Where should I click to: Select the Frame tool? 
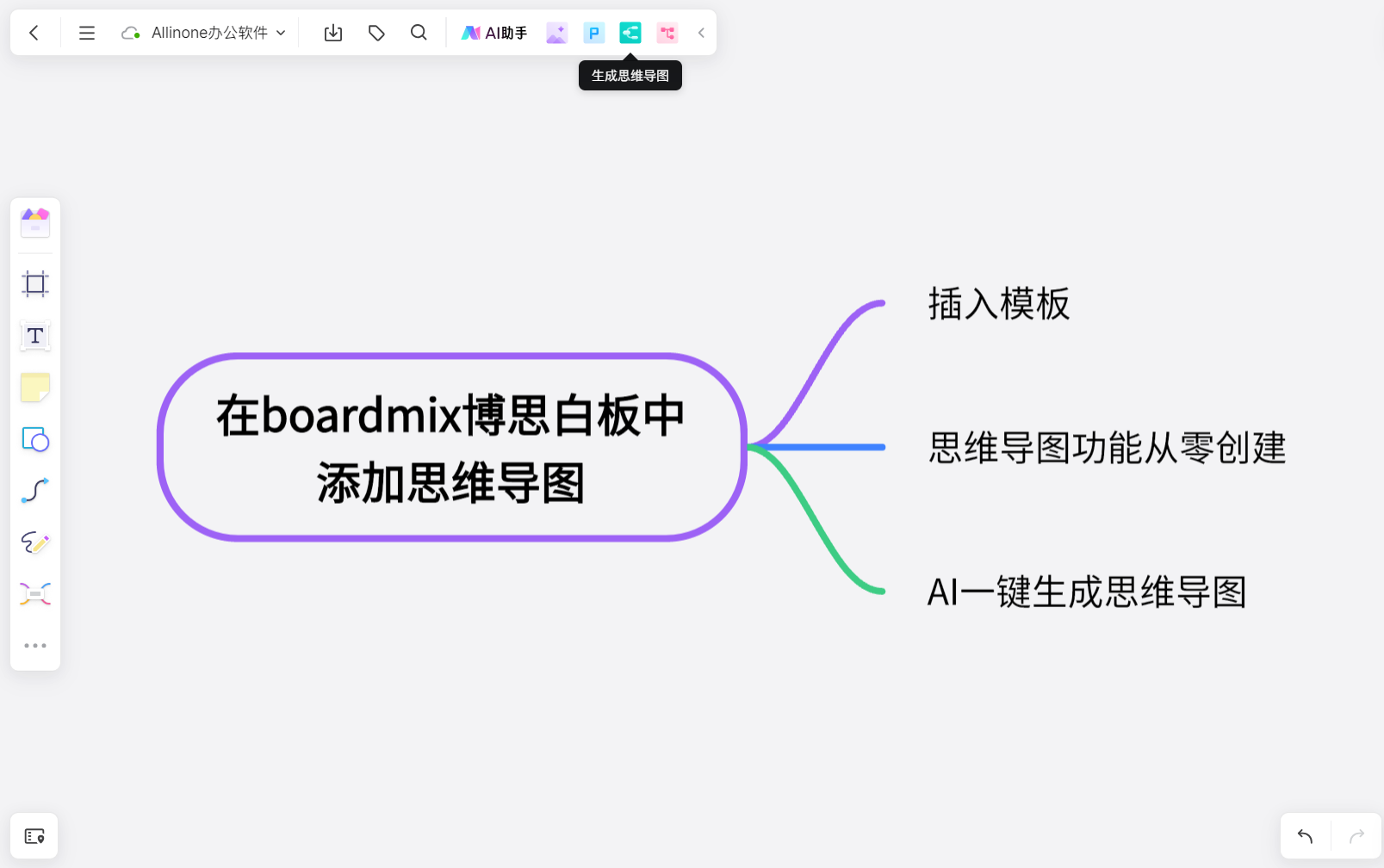click(34, 284)
